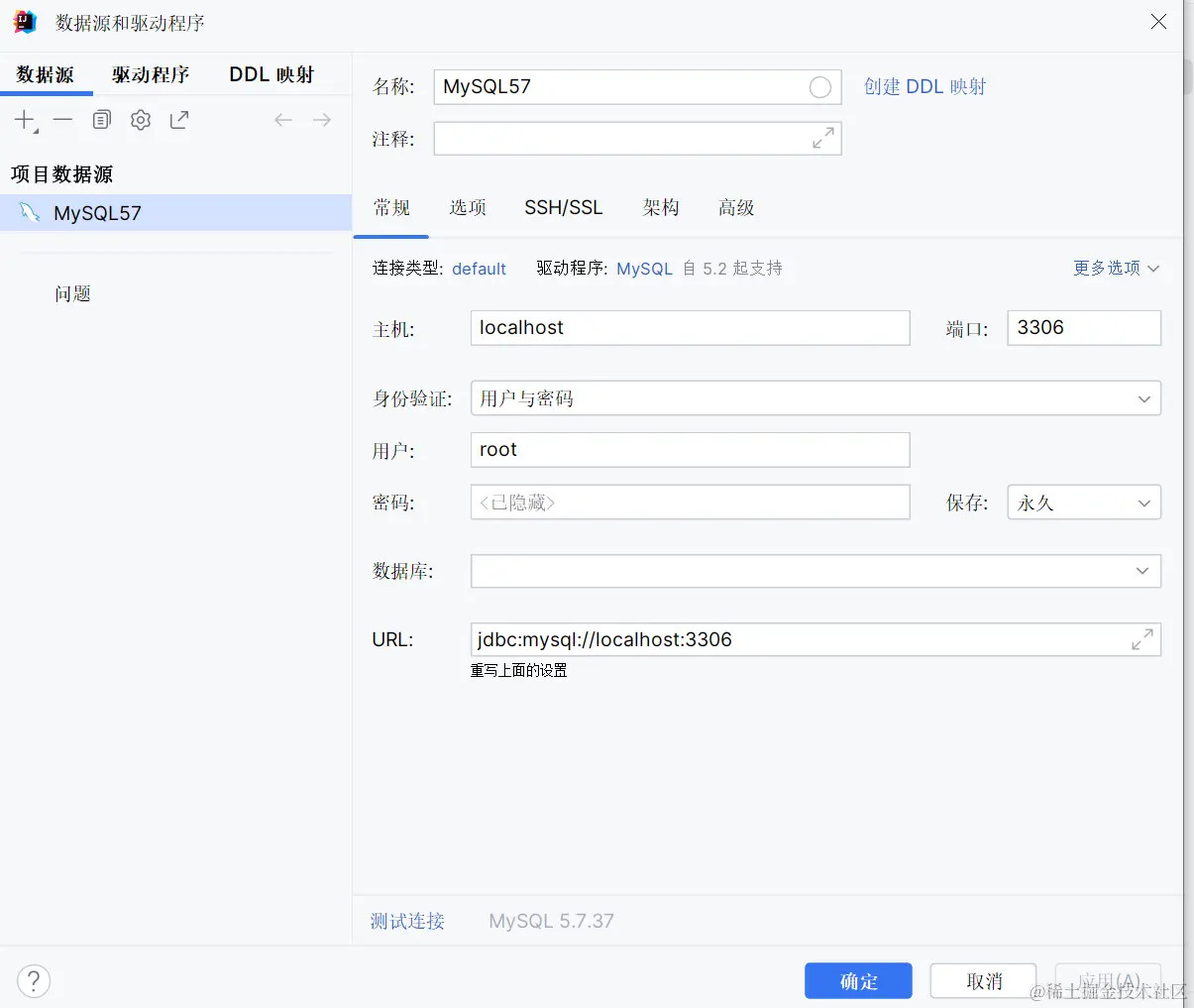Image resolution: width=1194 pixels, height=1008 pixels.
Task: Go back with the left arrow icon
Action: (283, 120)
